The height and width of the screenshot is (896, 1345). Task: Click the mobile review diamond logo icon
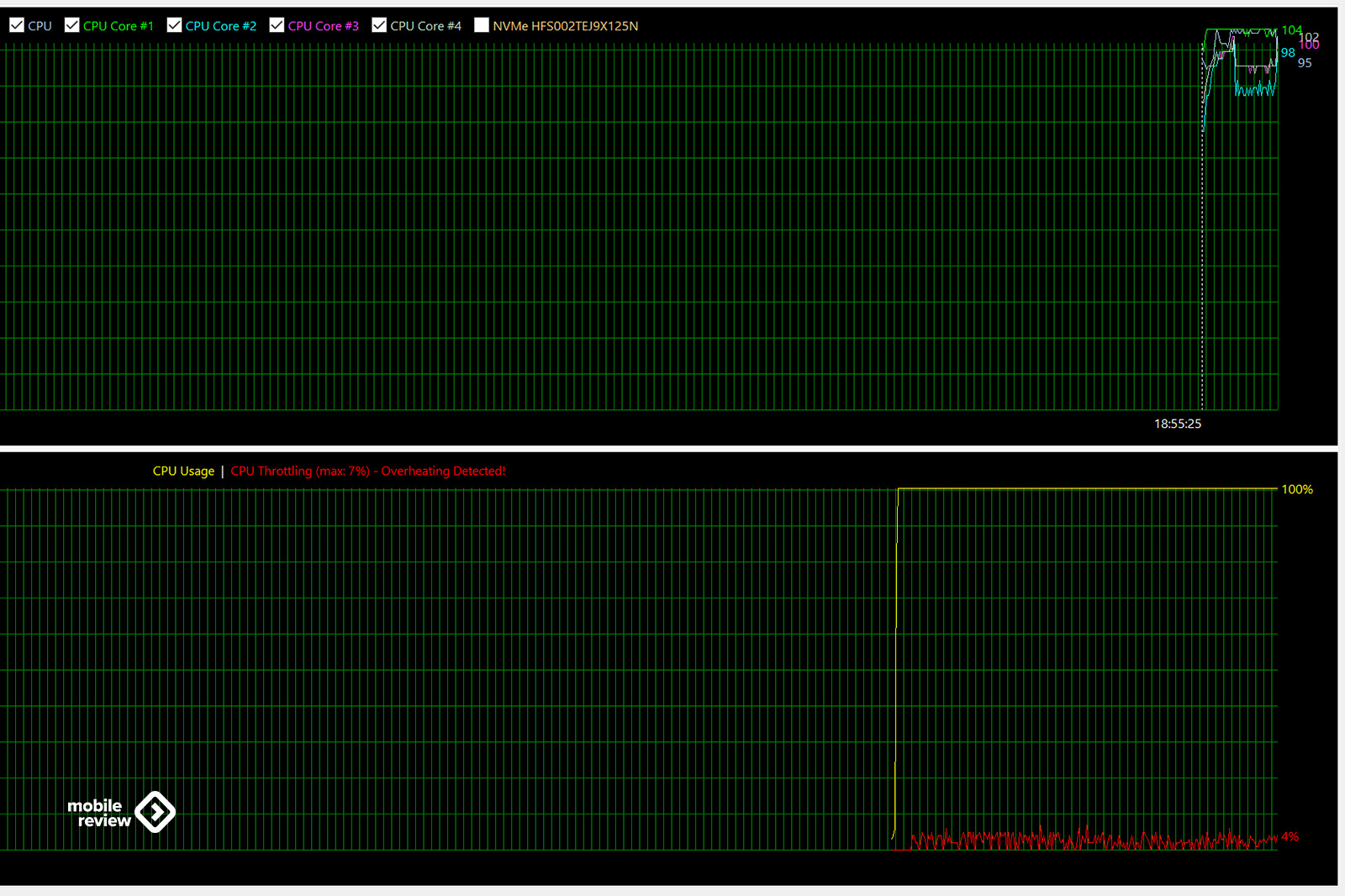click(156, 812)
